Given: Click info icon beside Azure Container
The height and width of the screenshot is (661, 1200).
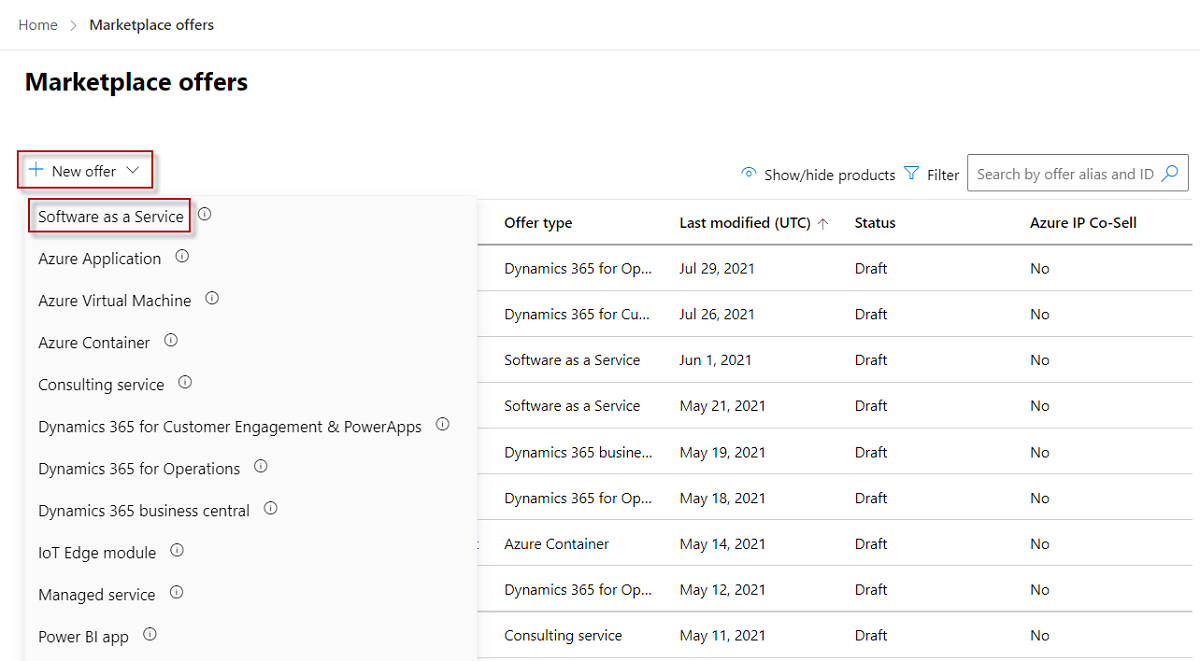Looking at the screenshot, I should (x=171, y=341).
